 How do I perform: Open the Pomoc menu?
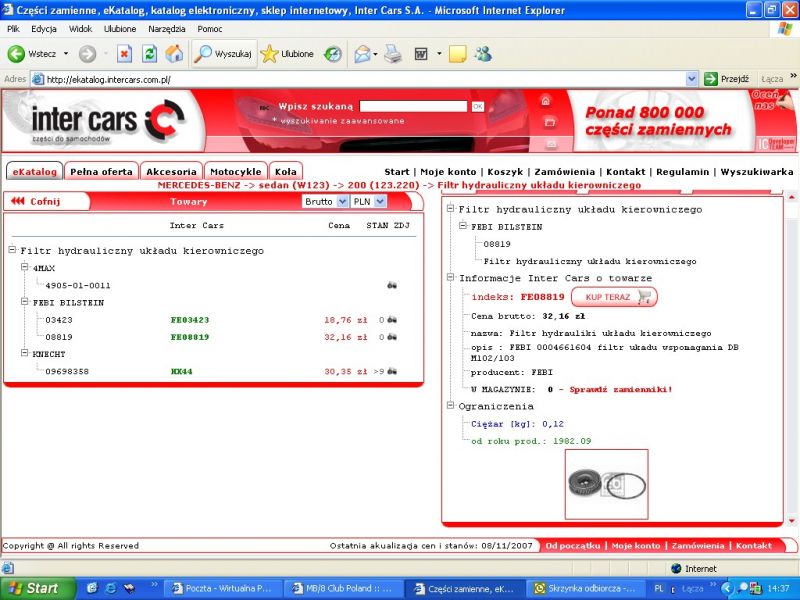pyautogui.click(x=209, y=29)
